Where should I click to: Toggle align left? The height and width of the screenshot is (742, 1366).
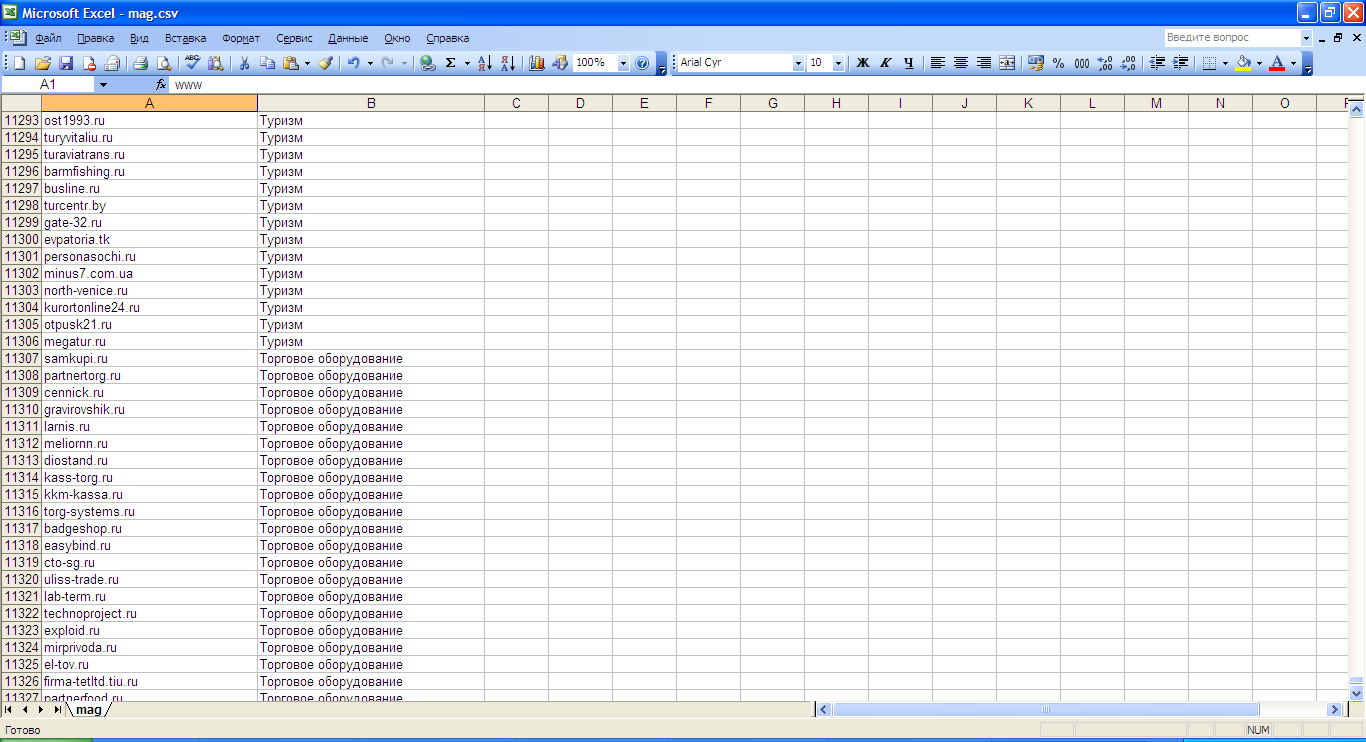[938, 63]
